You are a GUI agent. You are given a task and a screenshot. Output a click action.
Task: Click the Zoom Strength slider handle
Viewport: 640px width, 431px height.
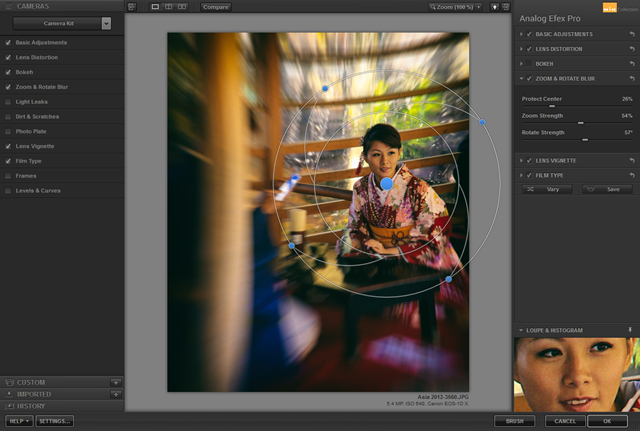coord(580,123)
